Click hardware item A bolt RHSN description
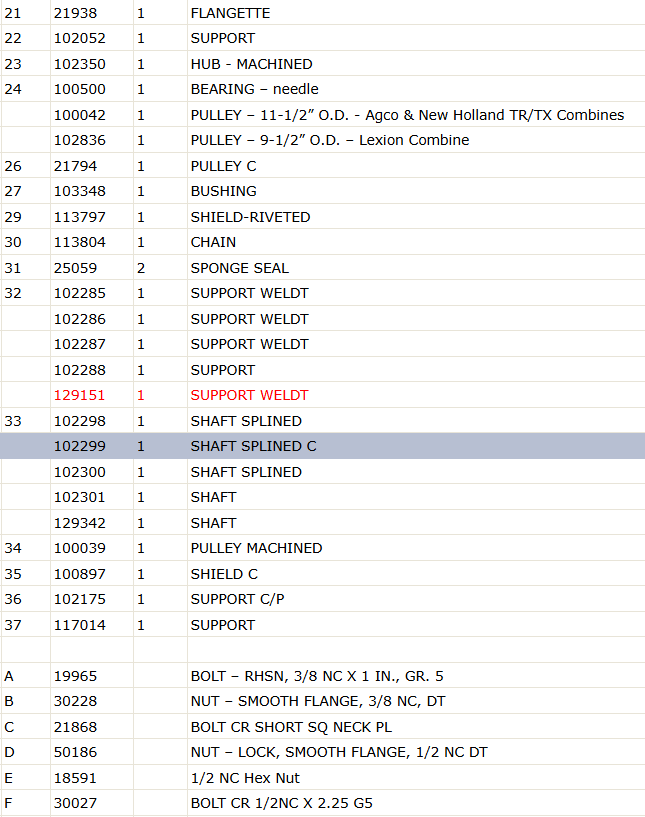645x817 pixels. pyautogui.click(x=317, y=676)
